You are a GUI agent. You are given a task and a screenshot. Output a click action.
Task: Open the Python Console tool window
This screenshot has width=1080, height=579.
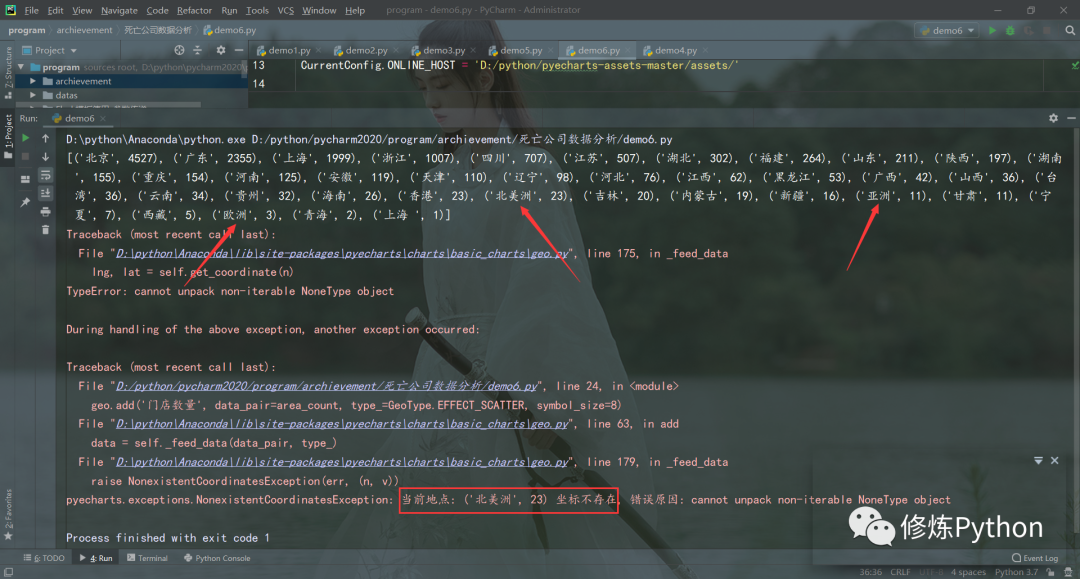pos(217,558)
